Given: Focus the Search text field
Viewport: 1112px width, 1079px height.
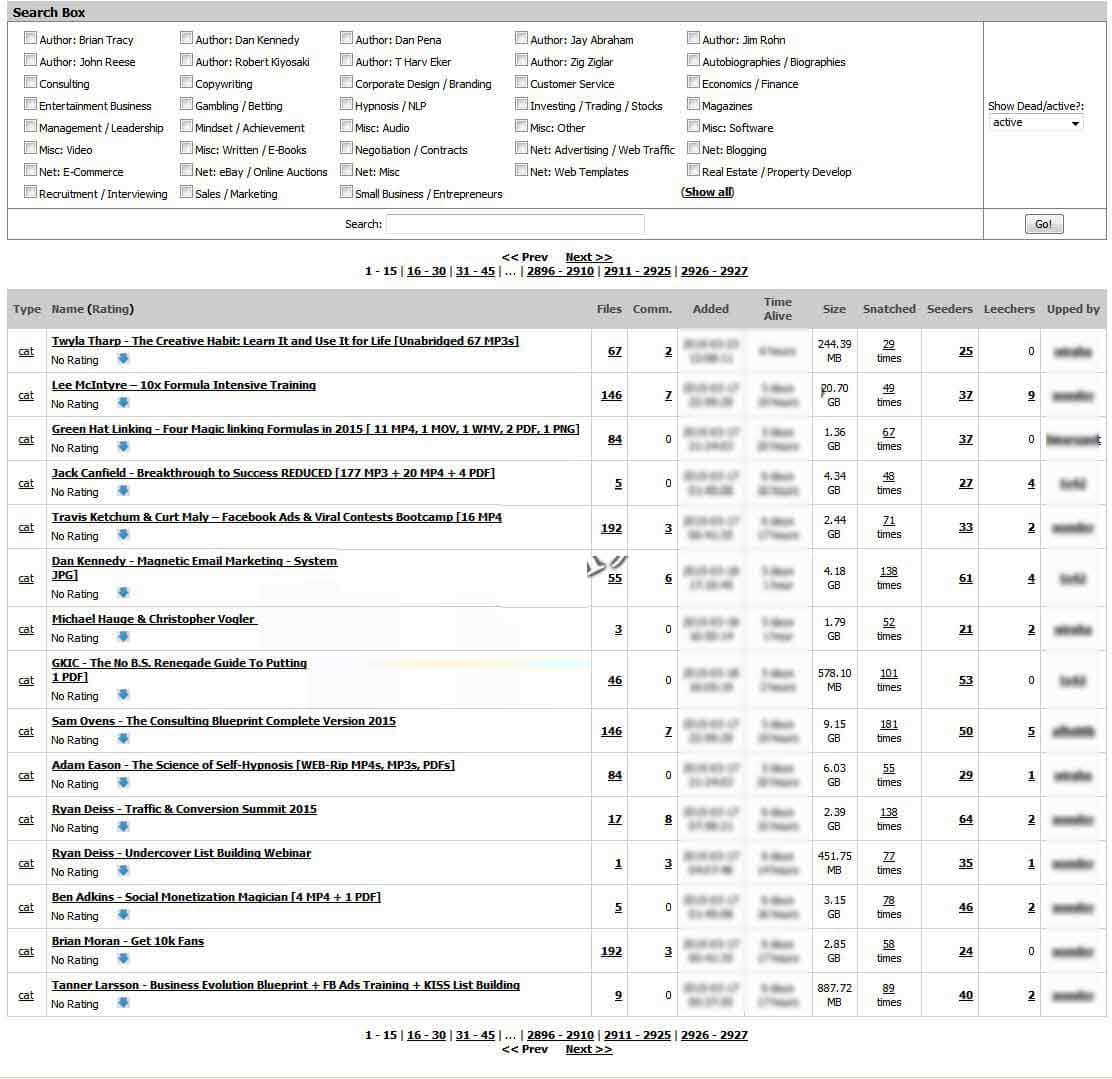Looking at the screenshot, I should pos(516,224).
